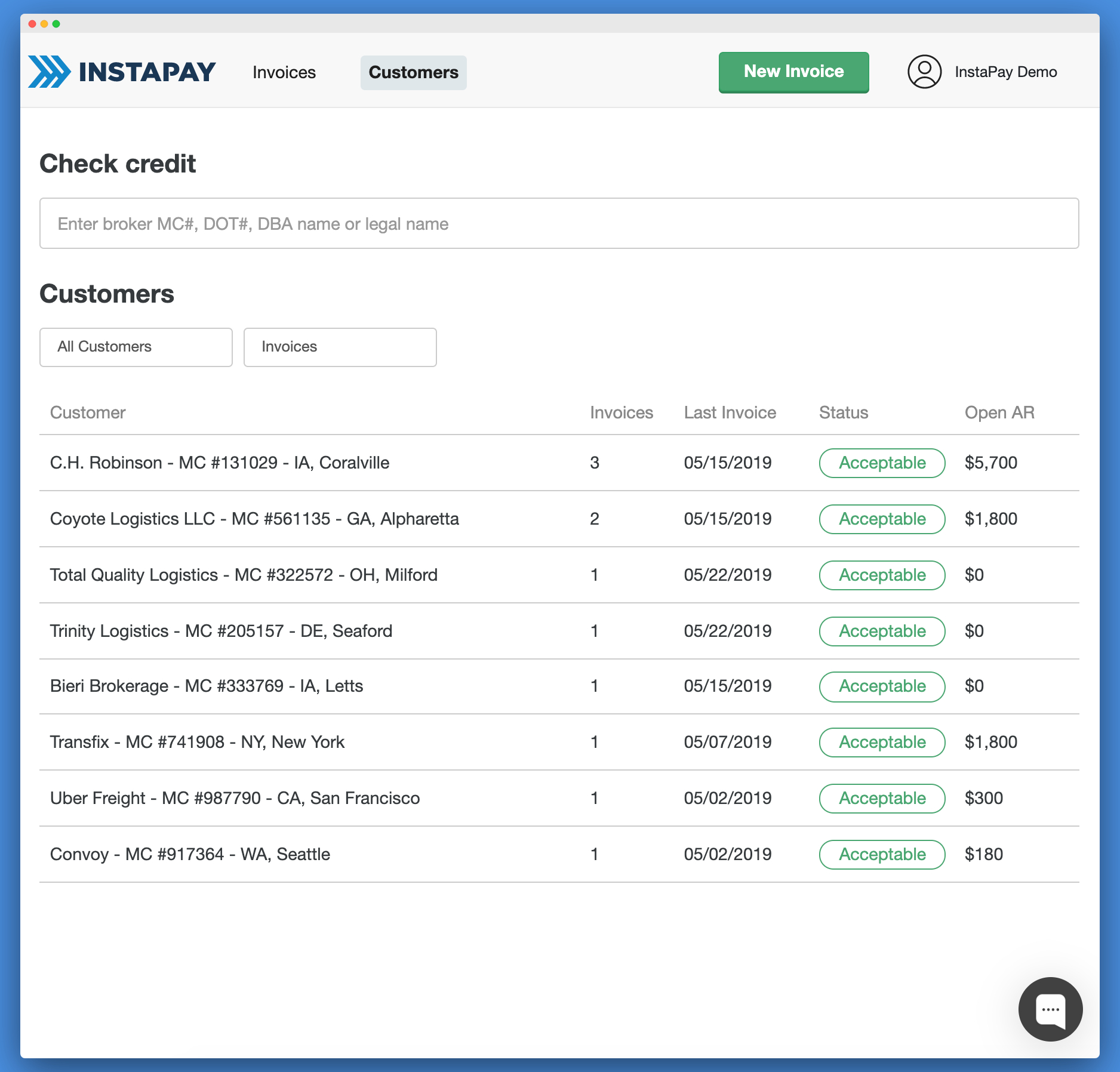The width and height of the screenshot is (1120, 1072).
Task: Click Convoy last invoice date 05/02/2019
Action: tap(728, 854)
